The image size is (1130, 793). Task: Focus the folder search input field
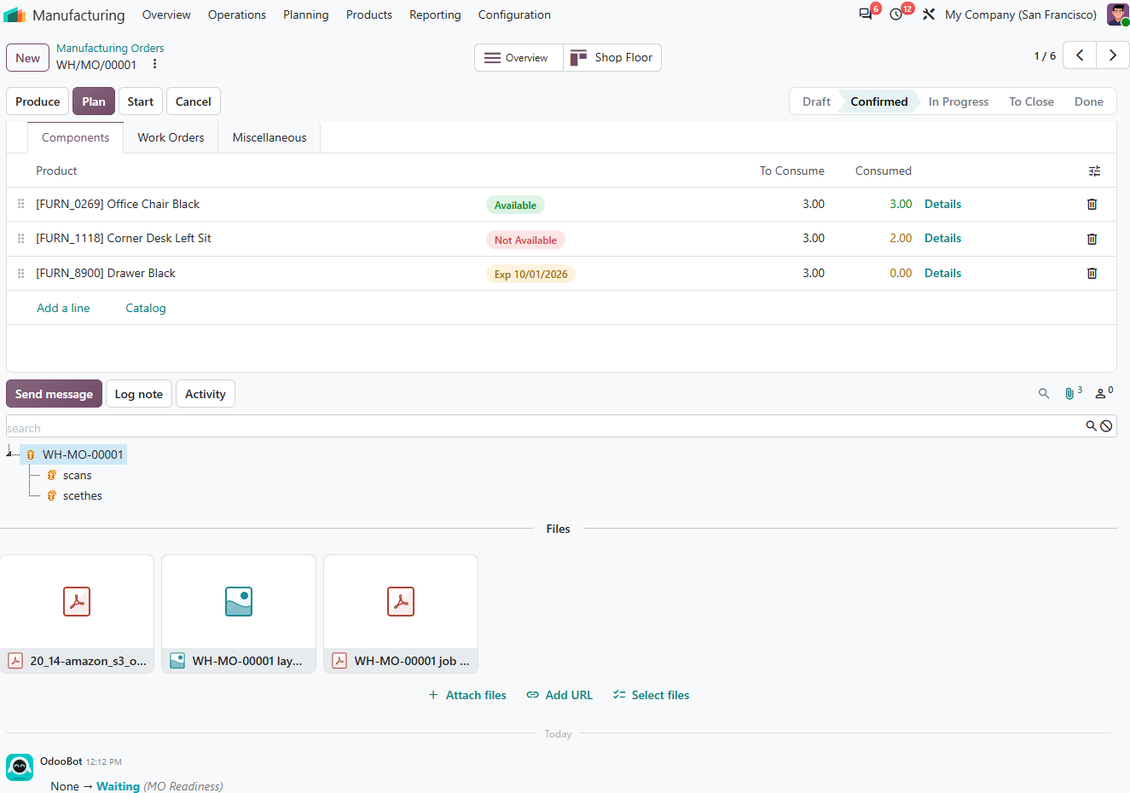click(544, 427)
